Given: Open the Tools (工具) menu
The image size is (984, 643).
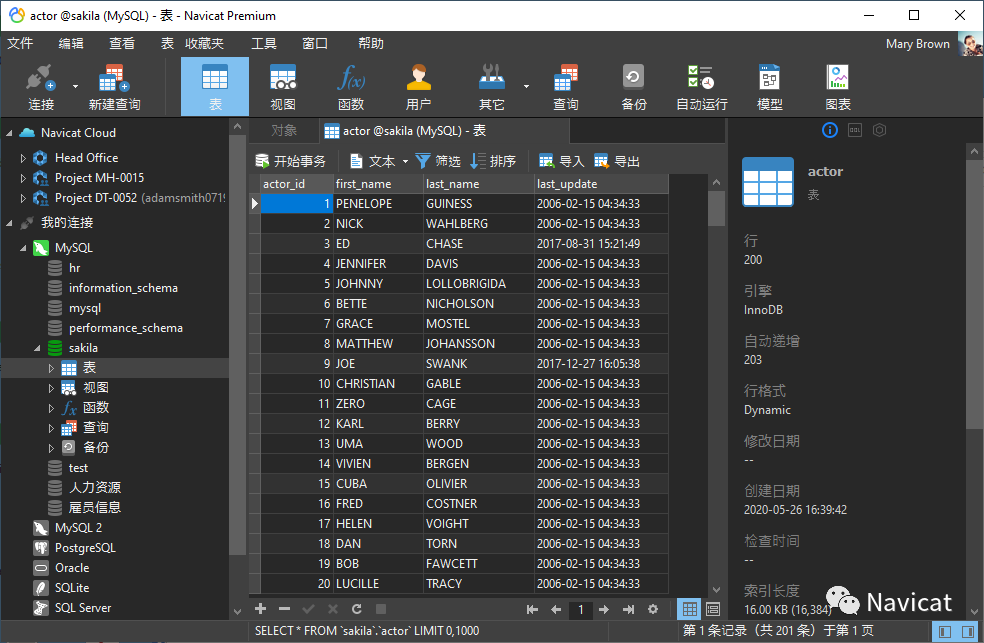Looking at the screenshot, I should [x=264, y=43].
